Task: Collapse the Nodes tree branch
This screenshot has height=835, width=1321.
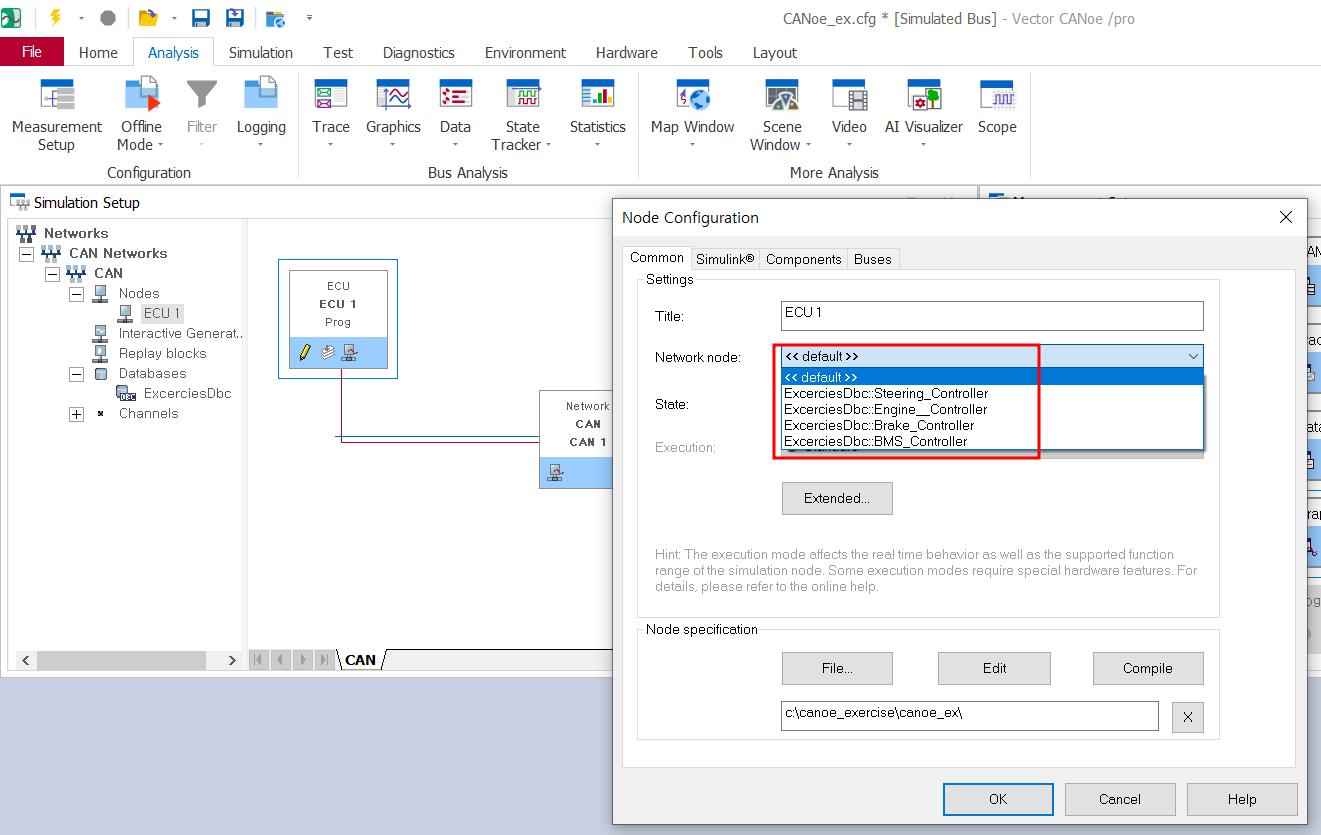Action: tap(76, 294)
